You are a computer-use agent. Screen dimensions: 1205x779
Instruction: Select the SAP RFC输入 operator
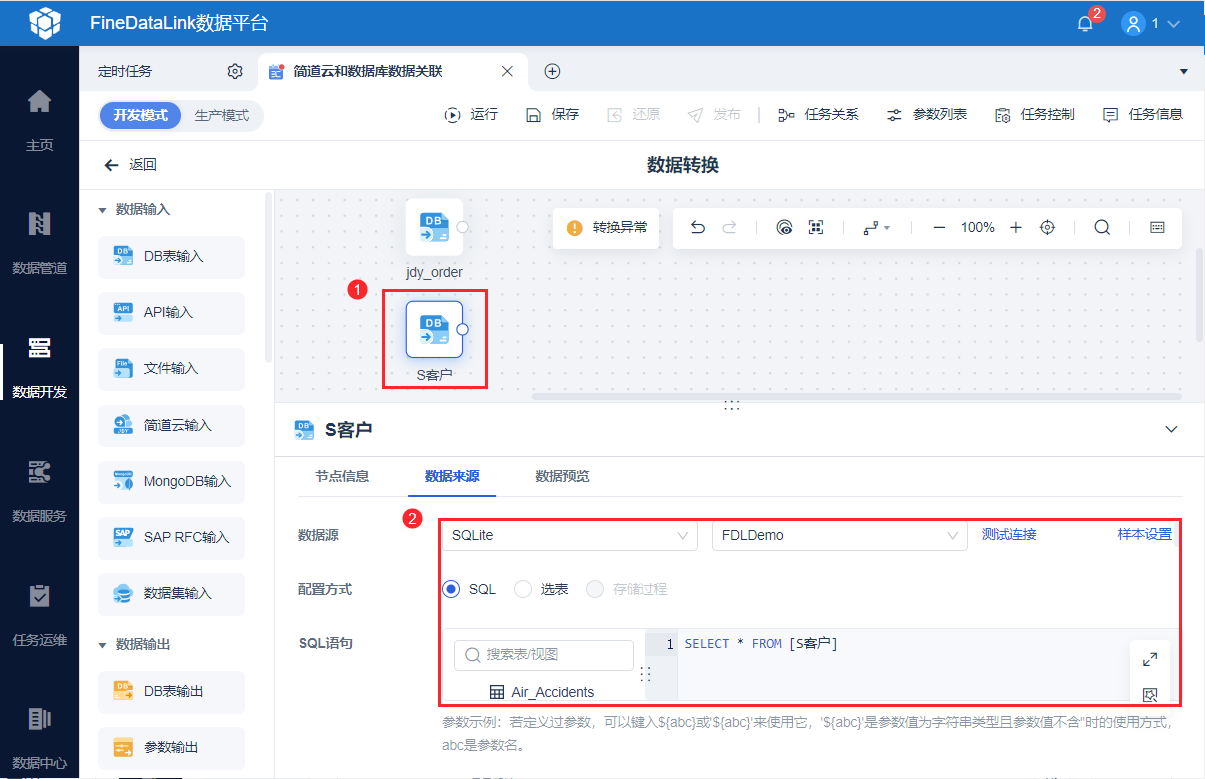click(171, 538)
